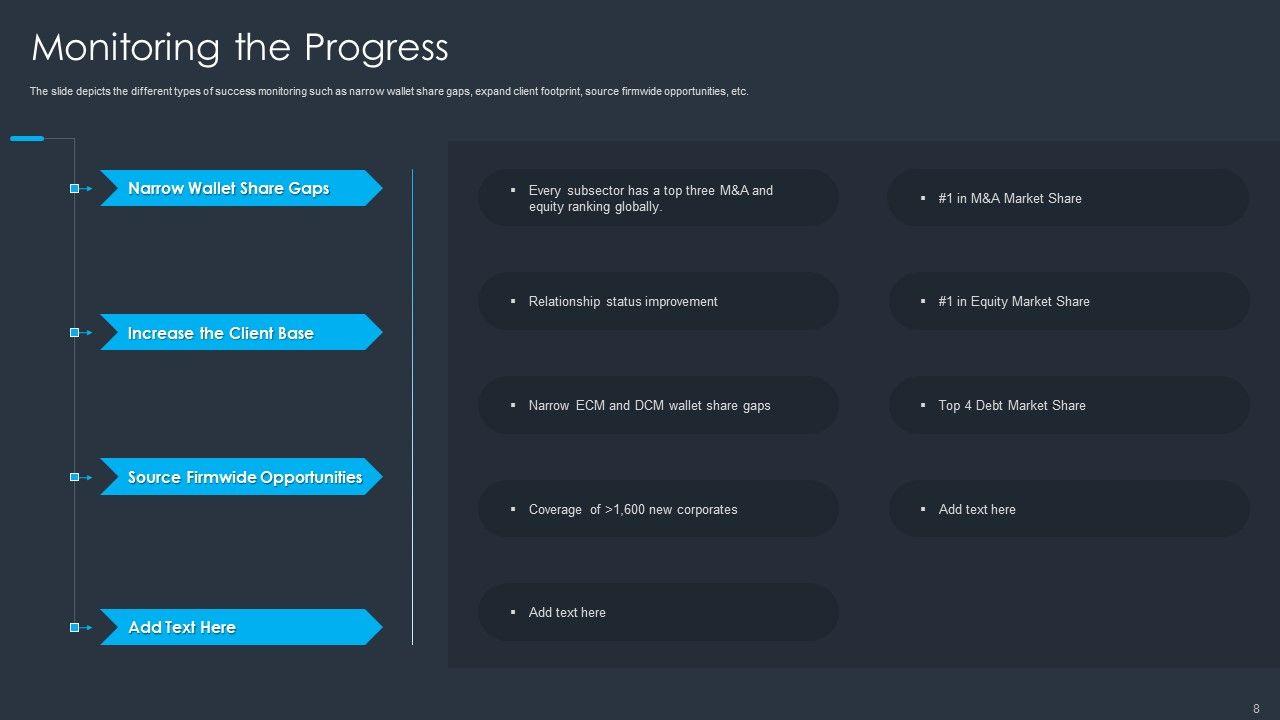Click square marker beside Narrow Wallet Share Gaps
The height and width of the screenshot is (720, 1280).
coord(74,188)
